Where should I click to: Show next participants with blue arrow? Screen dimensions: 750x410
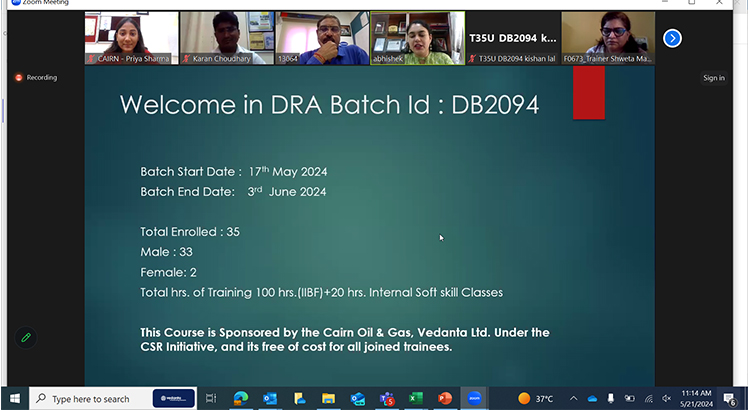(672, 38)
